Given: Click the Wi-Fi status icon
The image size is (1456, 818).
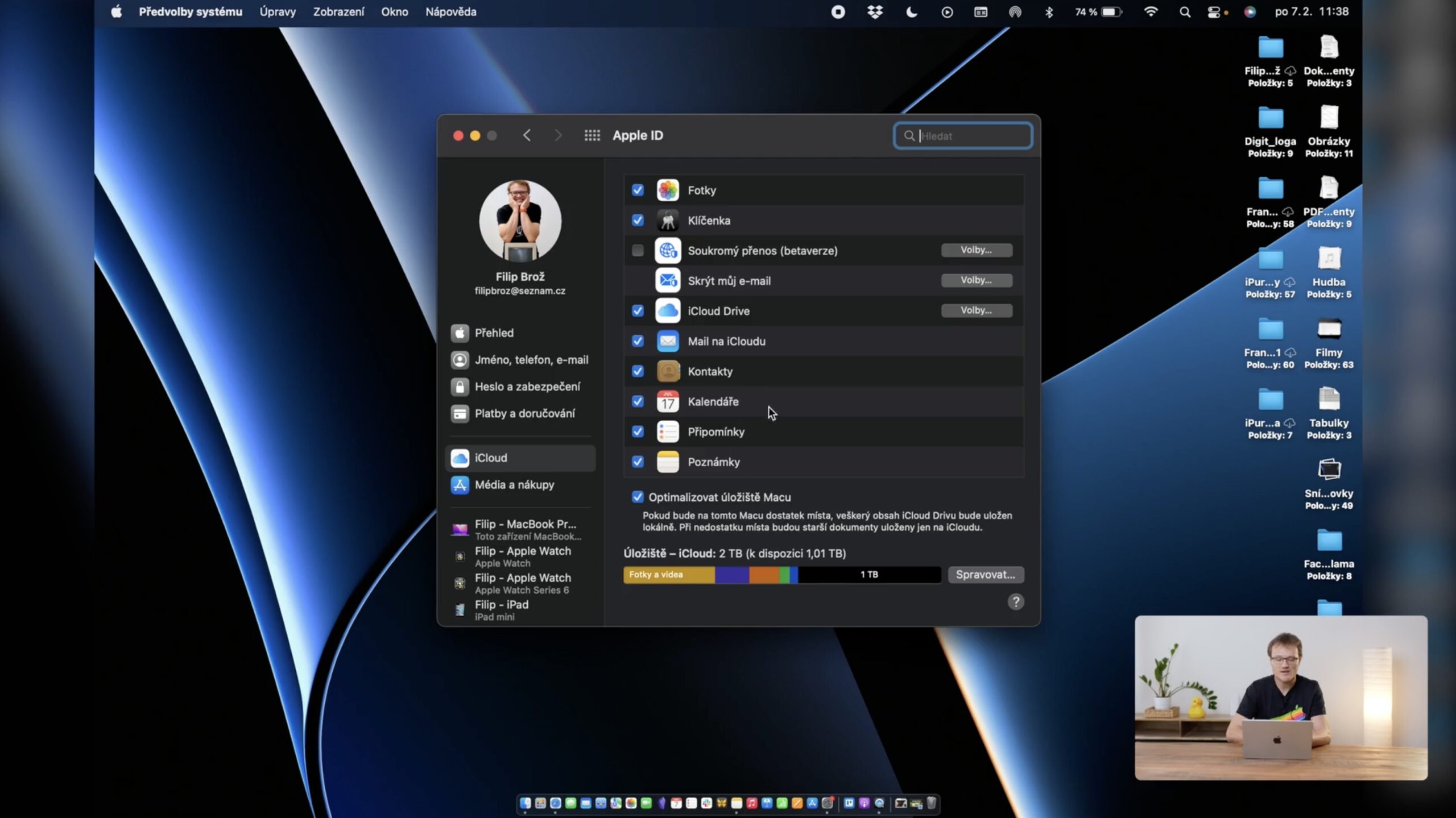Looking at the screenshot, I should [1151, 12].
